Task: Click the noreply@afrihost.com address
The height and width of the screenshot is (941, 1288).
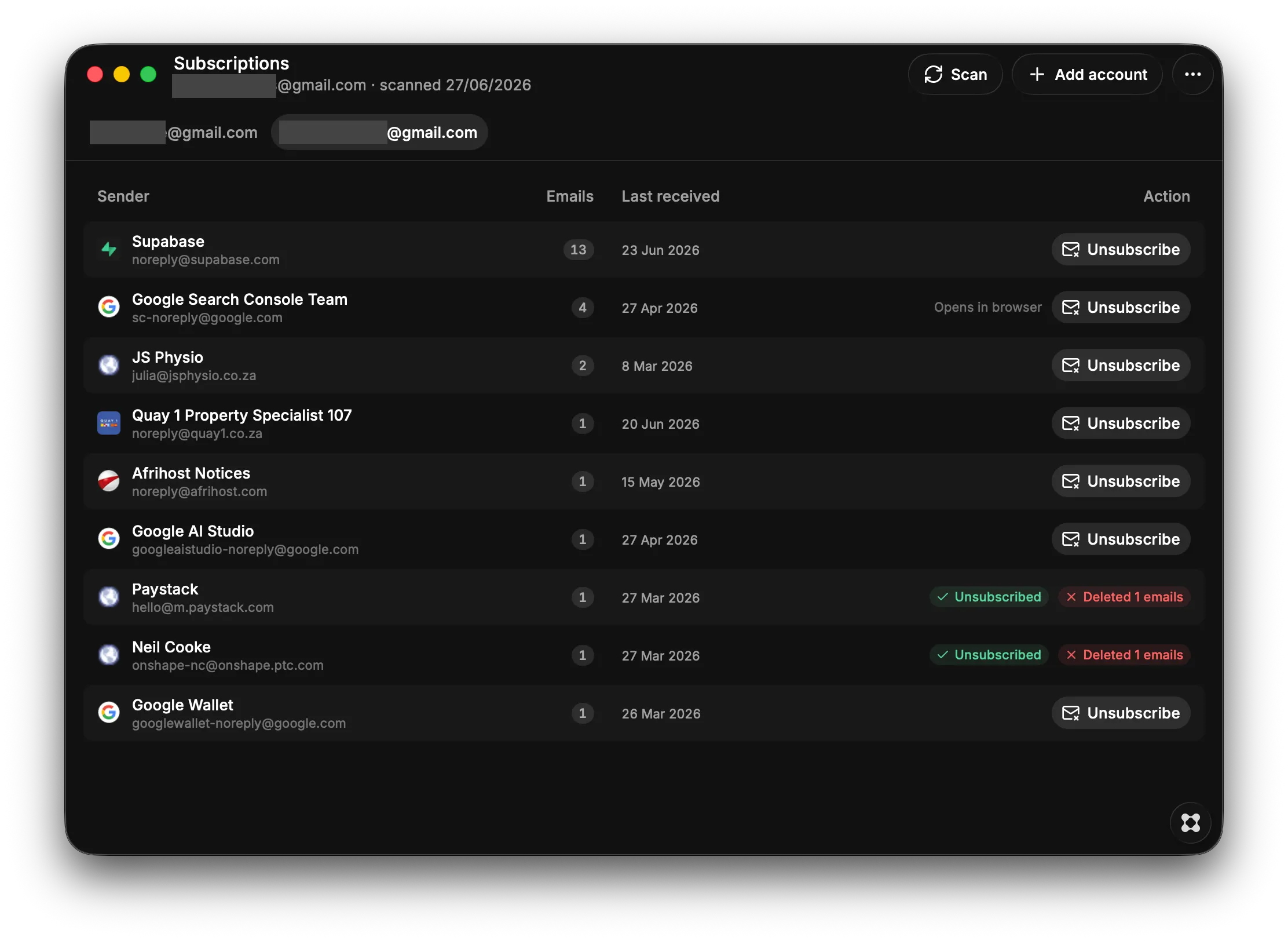Action: [199, 492]
